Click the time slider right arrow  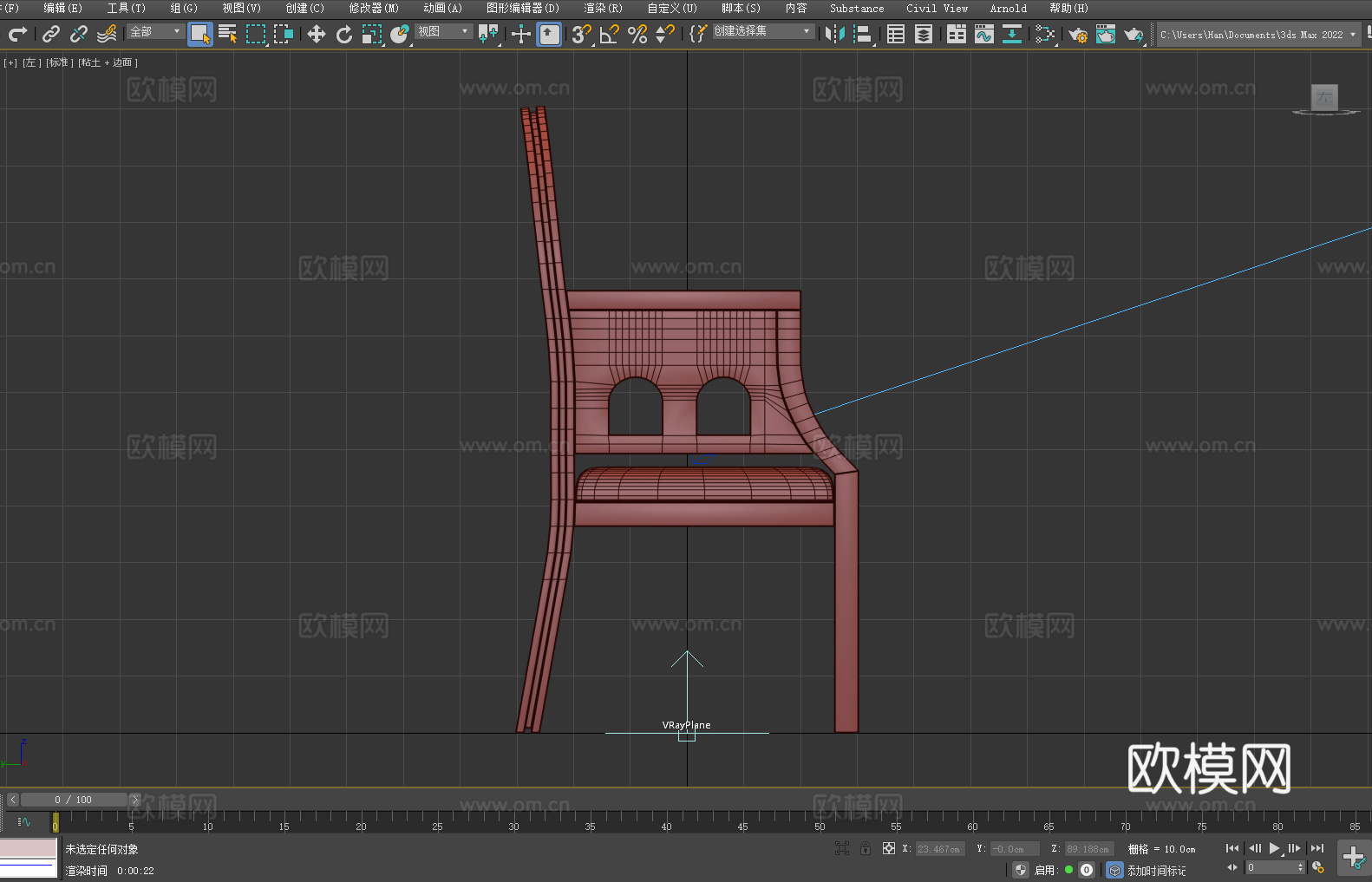point(134,800)
